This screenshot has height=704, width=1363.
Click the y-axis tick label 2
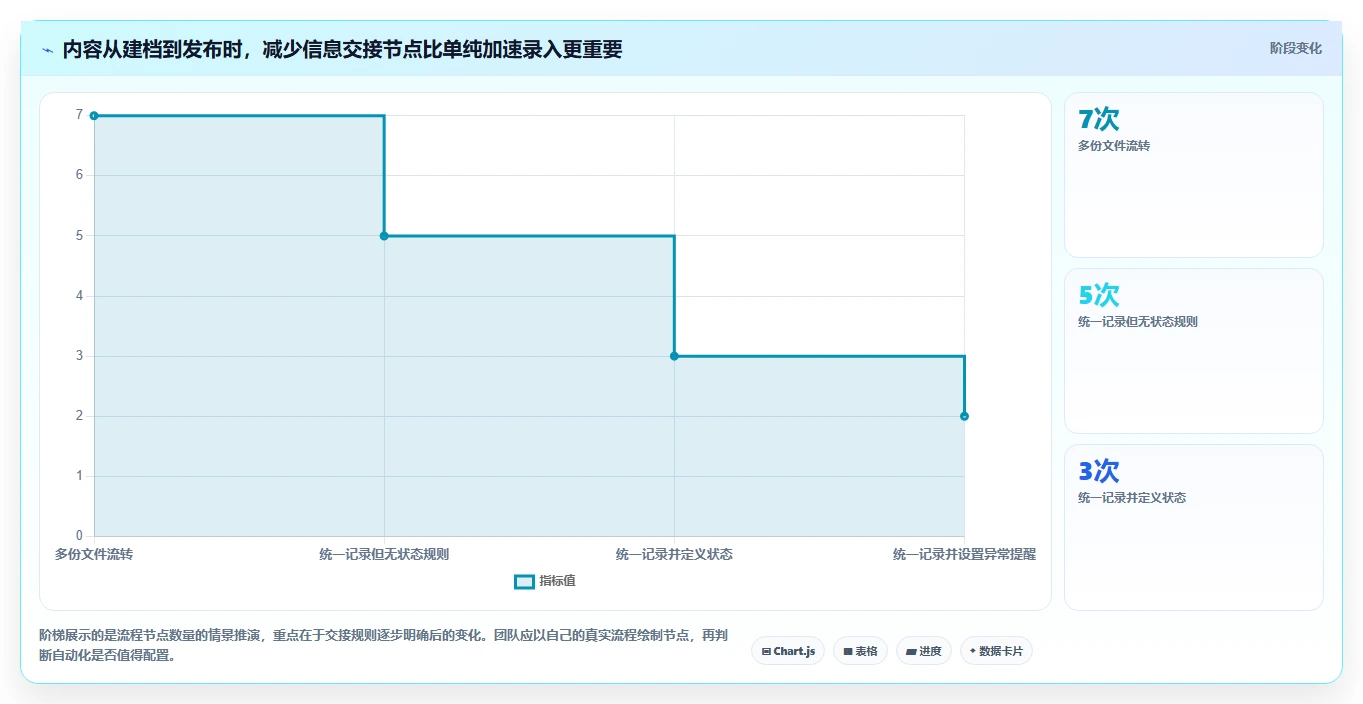[79, 415]
